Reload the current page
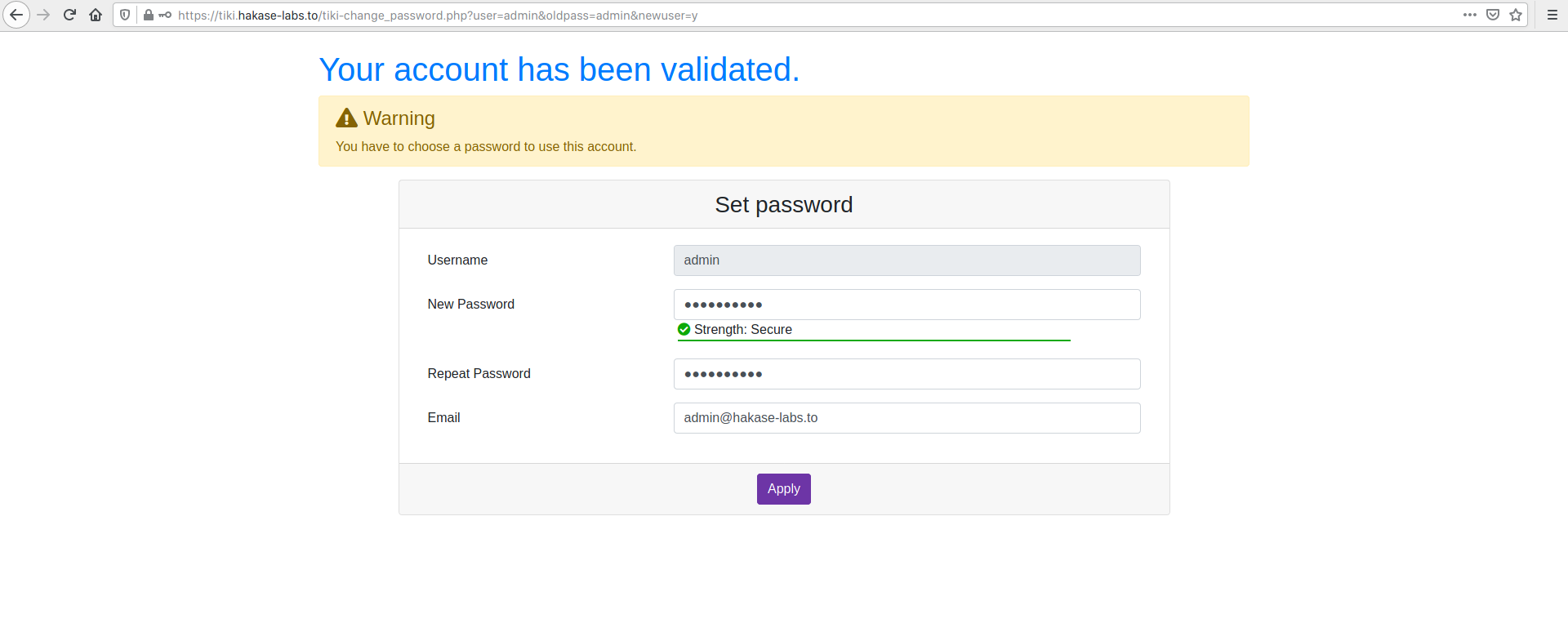 (x=69, y=15)
